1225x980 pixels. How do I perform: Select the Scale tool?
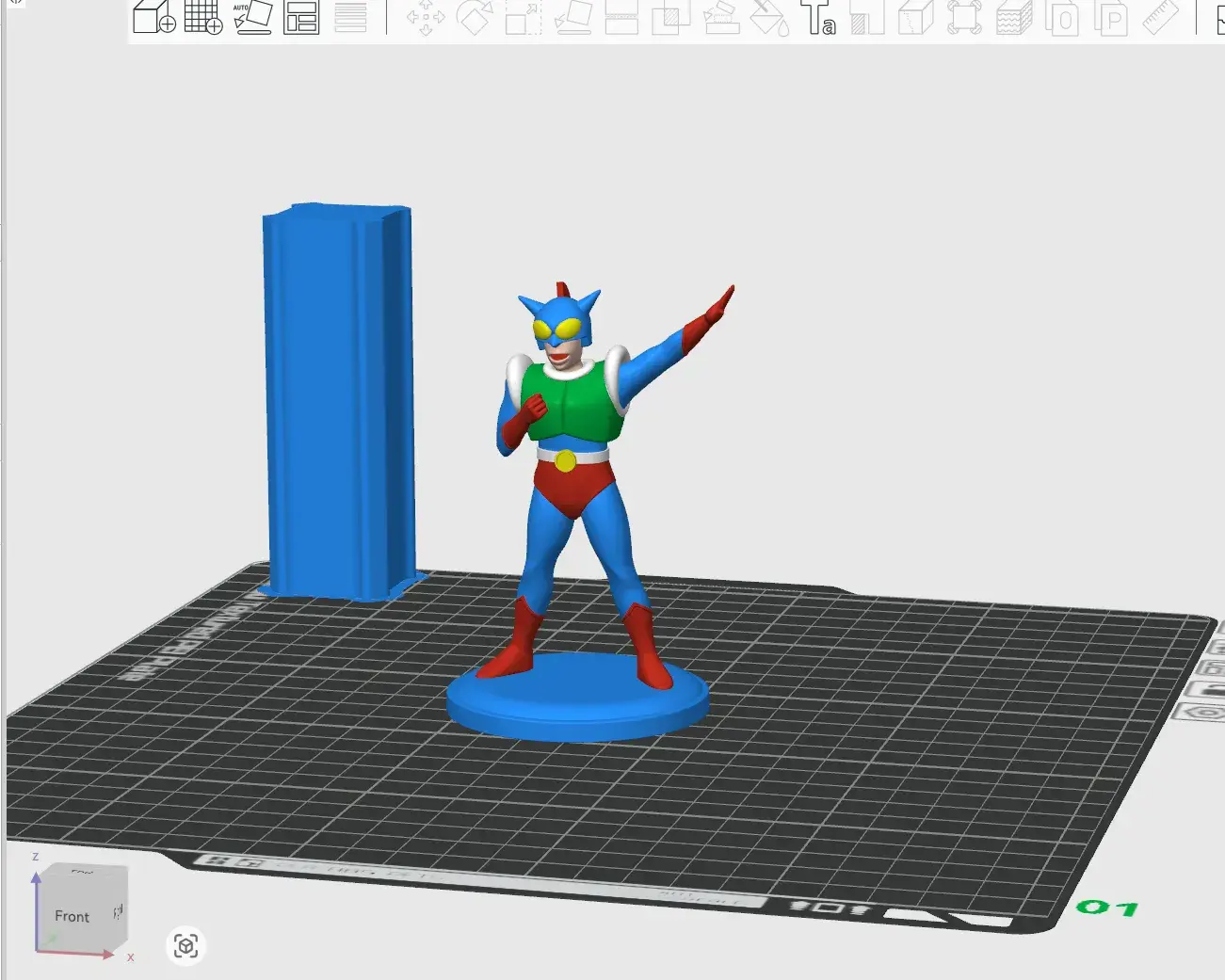(524, 18)
